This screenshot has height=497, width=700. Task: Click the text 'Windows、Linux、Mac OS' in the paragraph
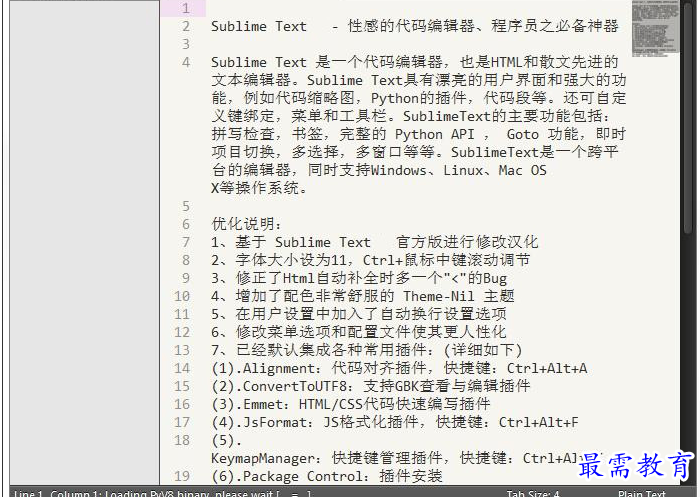[458, 170]
